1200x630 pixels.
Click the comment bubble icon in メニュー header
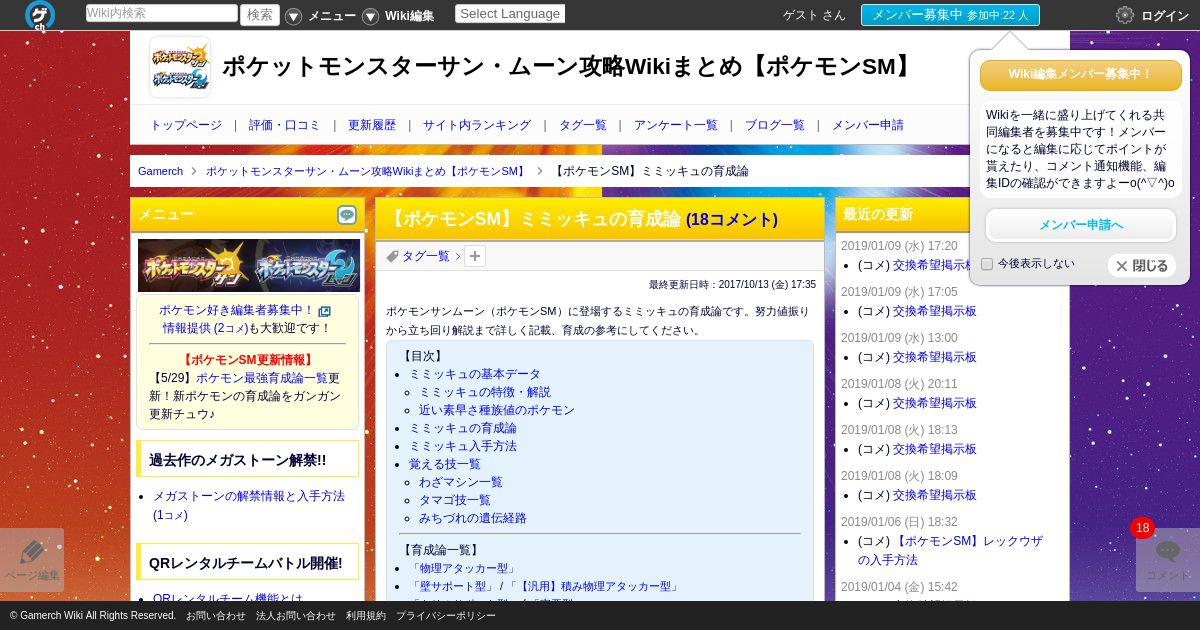347,215
